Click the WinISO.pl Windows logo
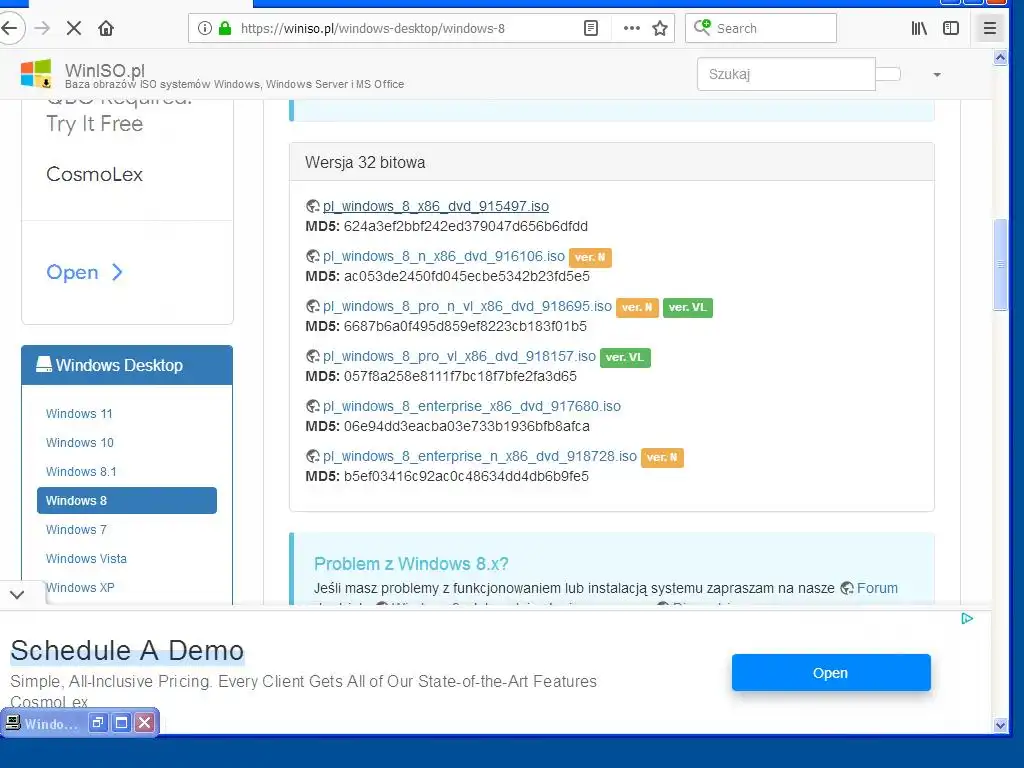This screenshot has width=1024, height=768. point(36,73)
